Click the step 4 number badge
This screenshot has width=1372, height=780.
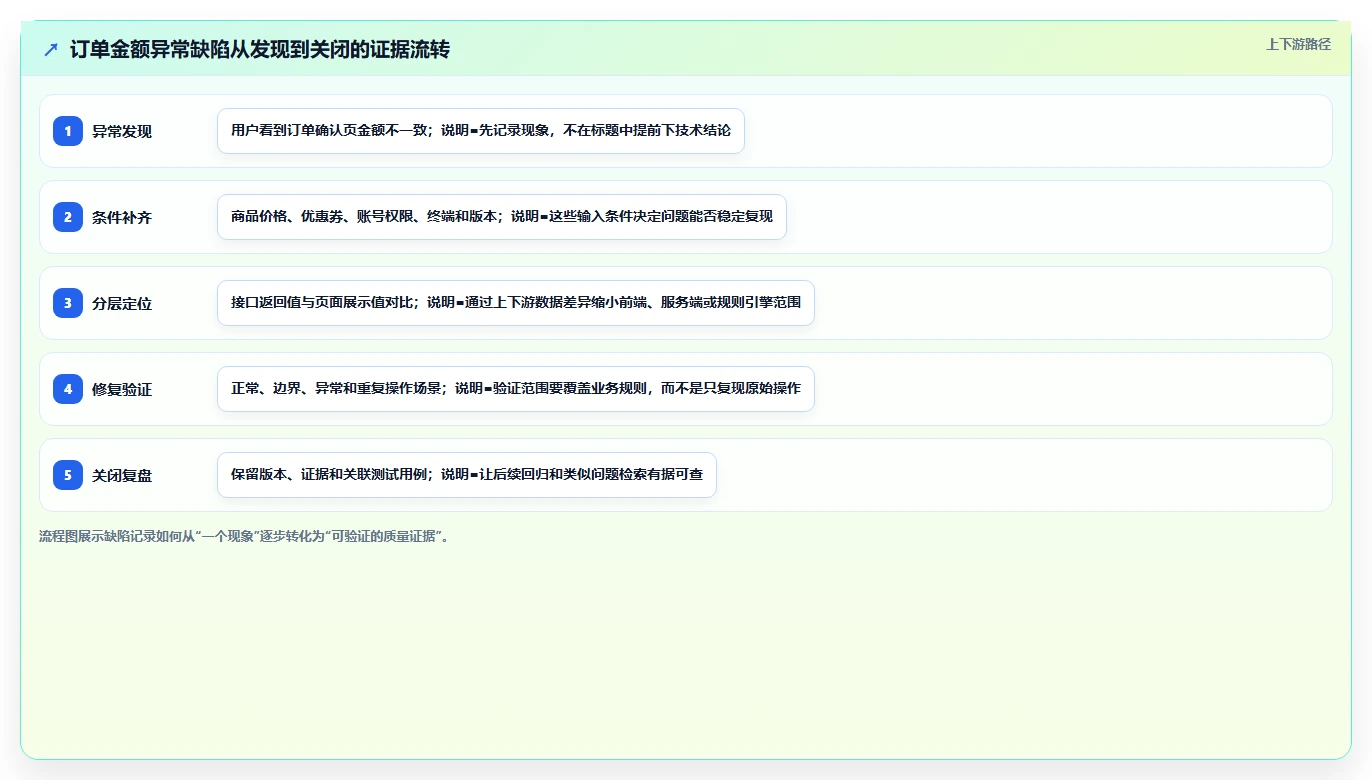click(x=68, y=389)
